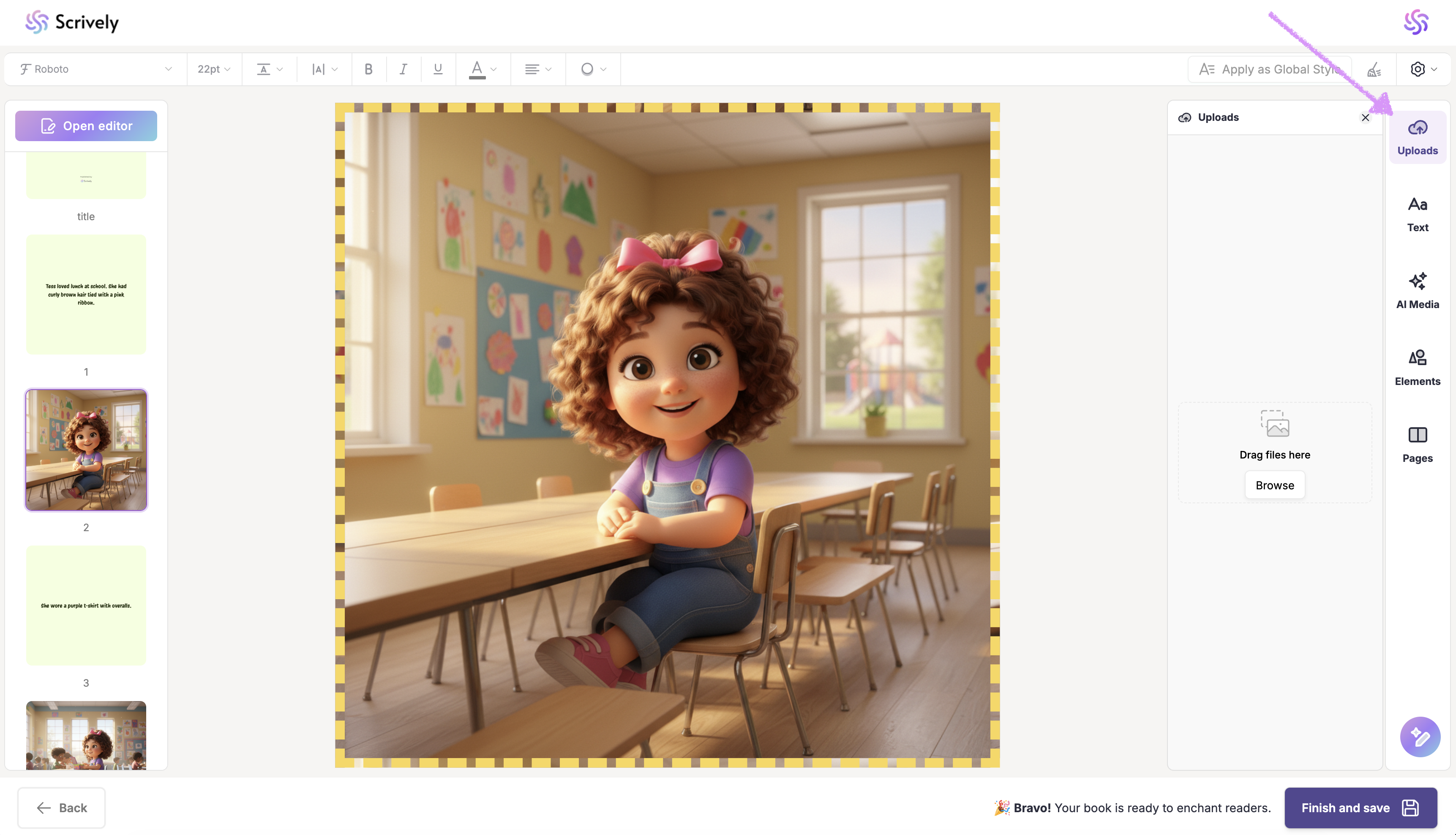Viewport: 1456px width, 835px height.
Task: Click the save icon on Finish and save
Action: click(x=1410, y=808)
